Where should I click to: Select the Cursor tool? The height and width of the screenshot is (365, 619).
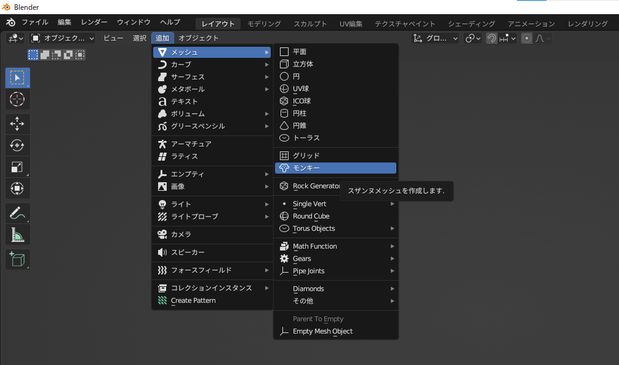pos(17,99)
